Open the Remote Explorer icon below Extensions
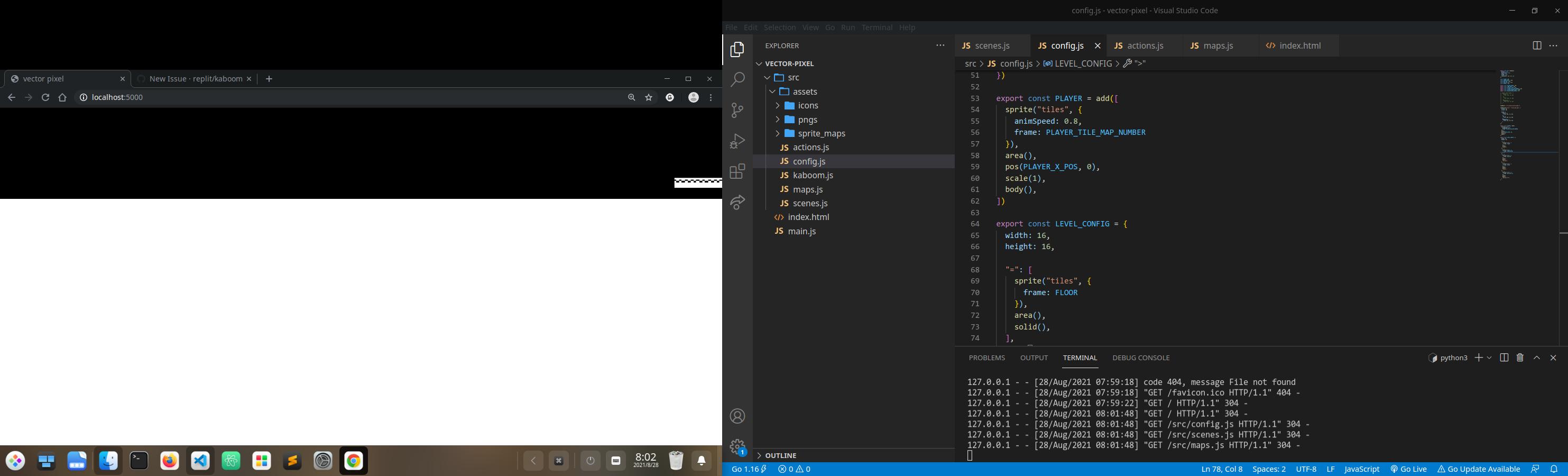 tap(737, 202)
